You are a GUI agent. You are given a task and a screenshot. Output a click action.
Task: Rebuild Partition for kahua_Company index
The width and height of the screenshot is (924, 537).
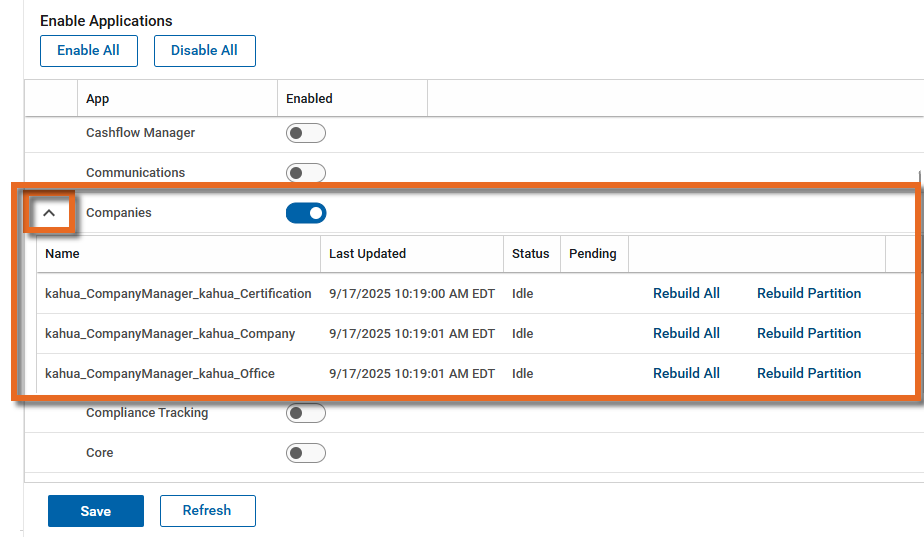tap(808, 334)
